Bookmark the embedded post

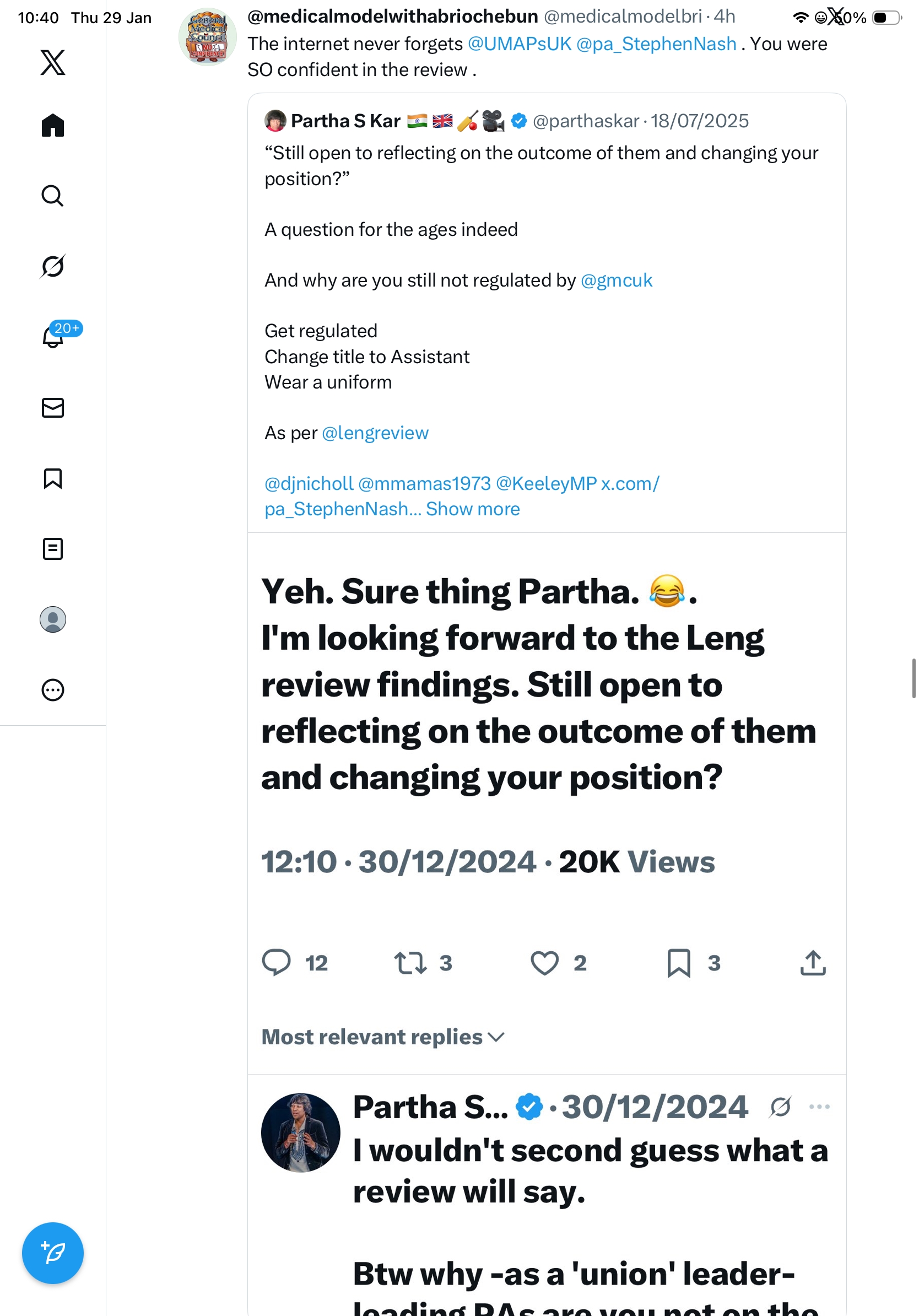click(x=679, y=963)
